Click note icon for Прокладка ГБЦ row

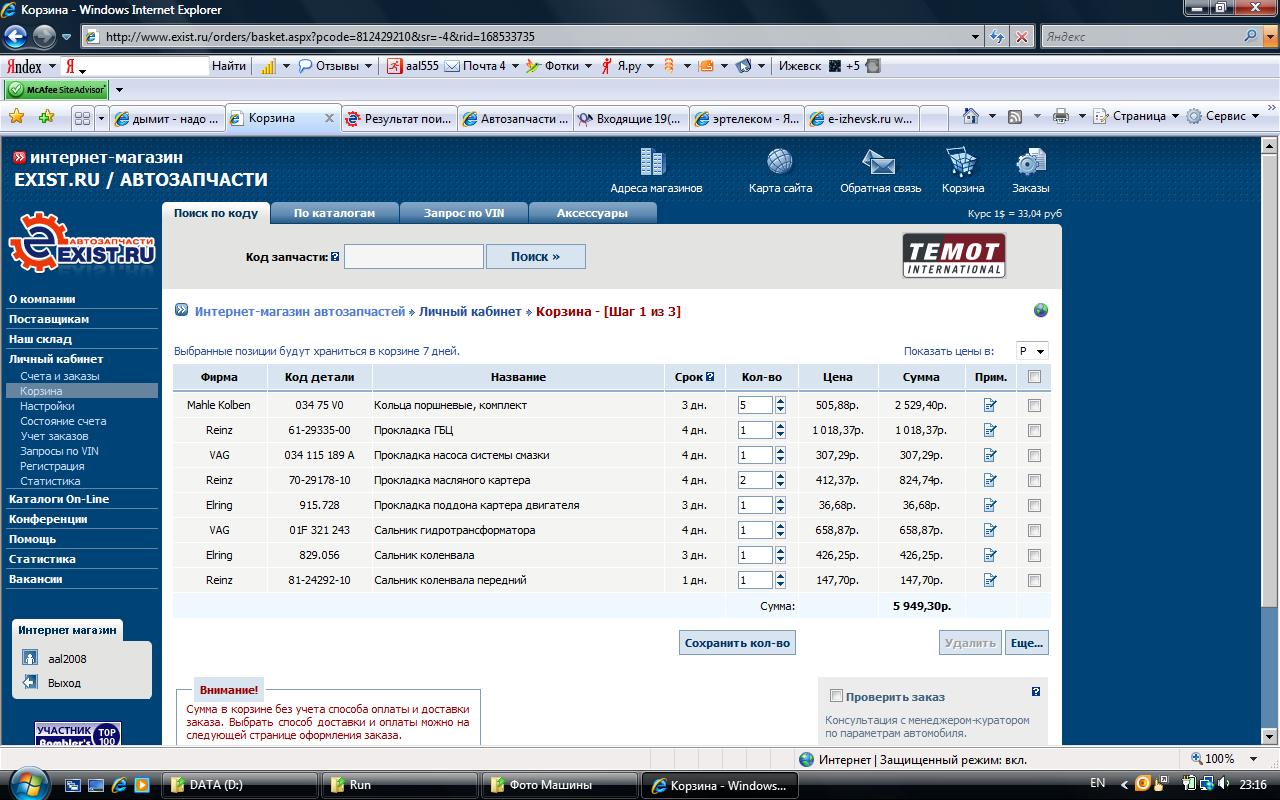tap(990, 430)
